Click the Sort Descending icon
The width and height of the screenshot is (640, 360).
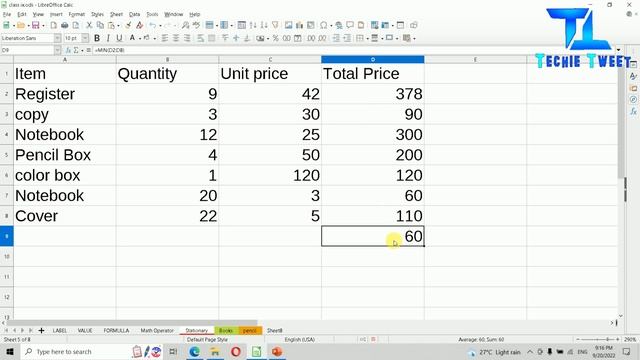(264, 25)
